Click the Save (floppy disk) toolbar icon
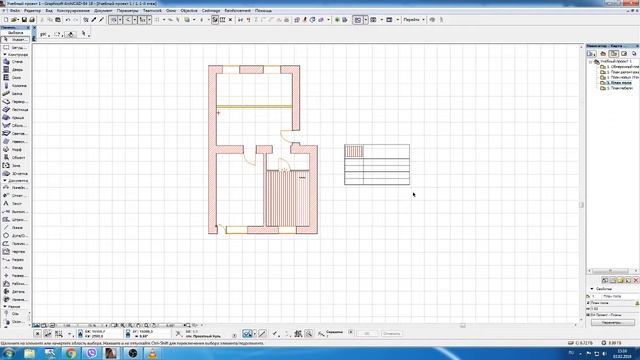The image size is (640, 360). pos(24,20)
